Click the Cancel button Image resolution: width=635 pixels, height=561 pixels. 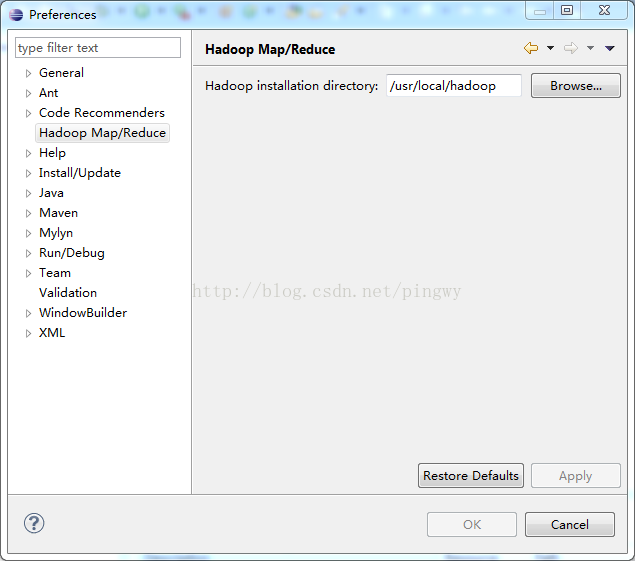[x=570, y=525]
